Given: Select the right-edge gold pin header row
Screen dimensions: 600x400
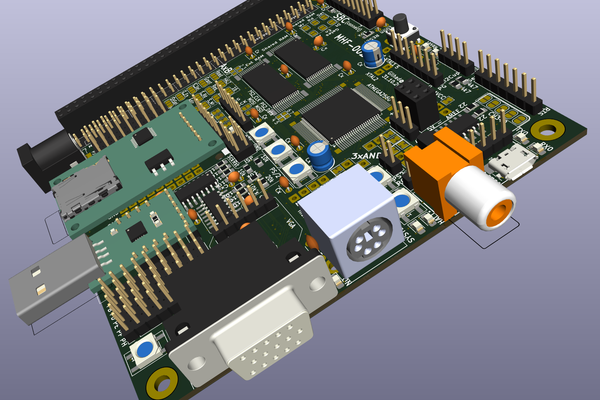Looking at the screenshot, I should pyautogui.click(x=510, y=80).
